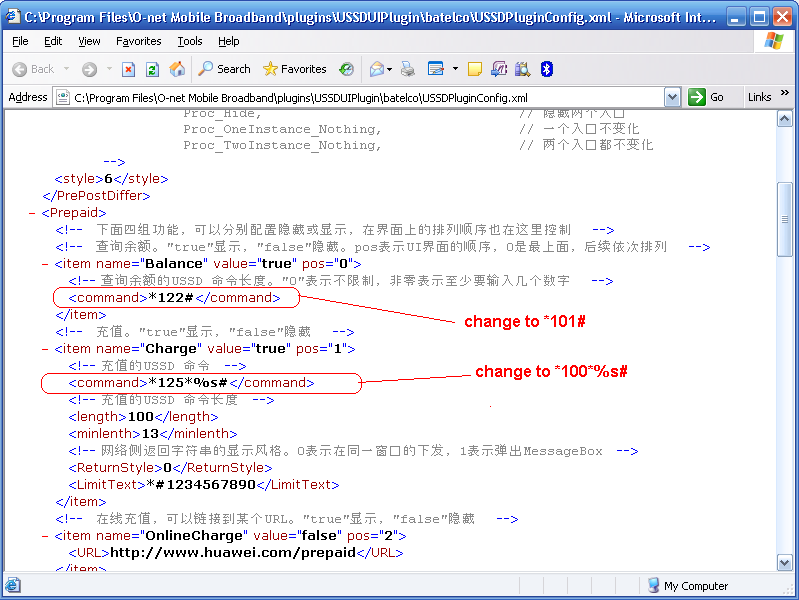799x600 pixels.
Task: Click the *122# command text
Action: click(x=171, y=298)
